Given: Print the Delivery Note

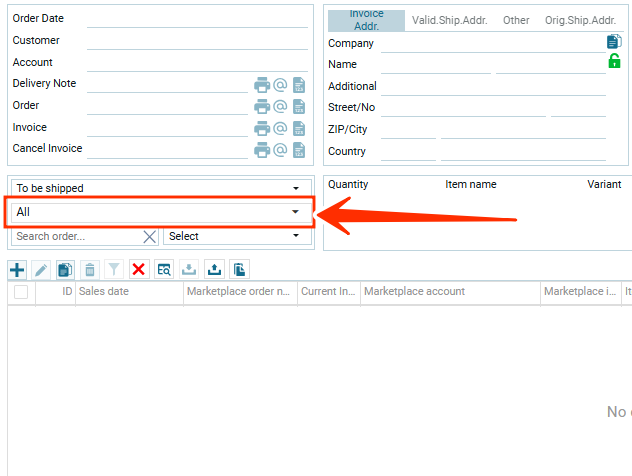Looking at the screenshot, I should pyautogui.click(x=262, y=85).
